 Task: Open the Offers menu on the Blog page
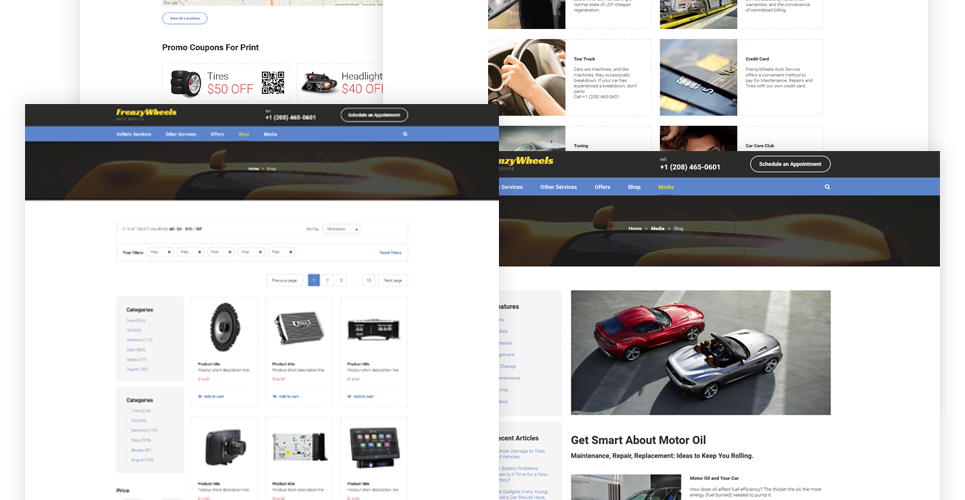[x=602, y=187]
